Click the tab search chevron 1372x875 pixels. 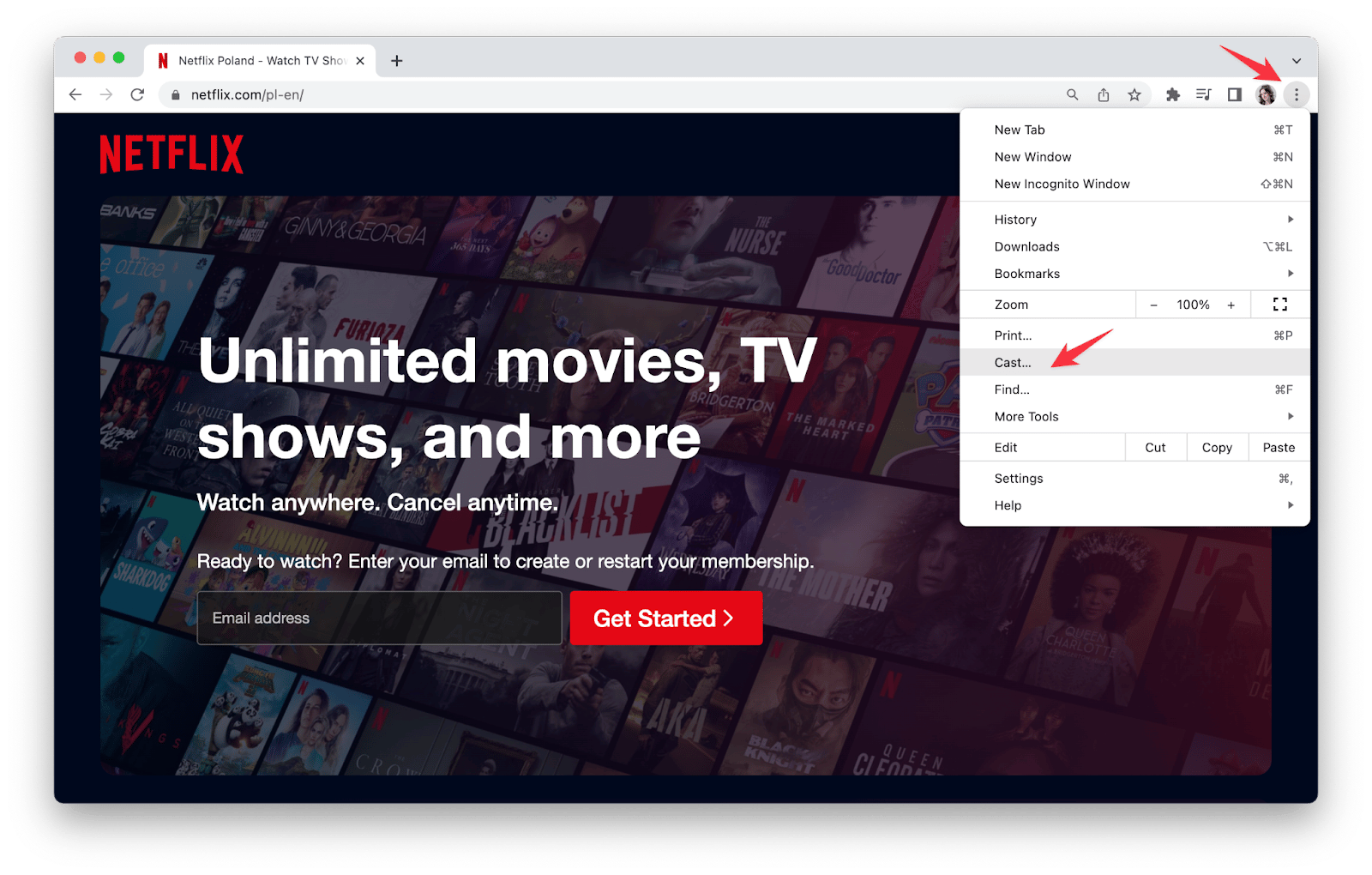pos(1297,61)
